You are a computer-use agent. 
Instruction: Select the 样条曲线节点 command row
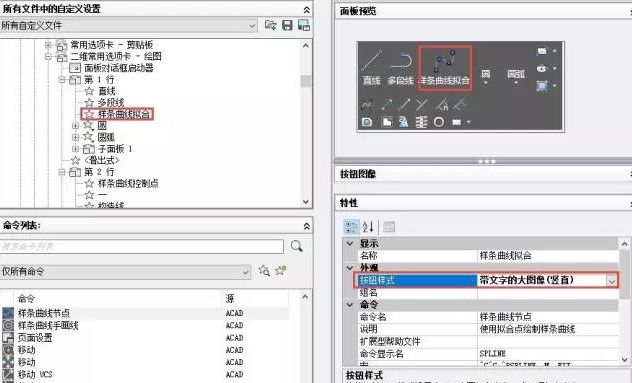[x=144, y=313]
